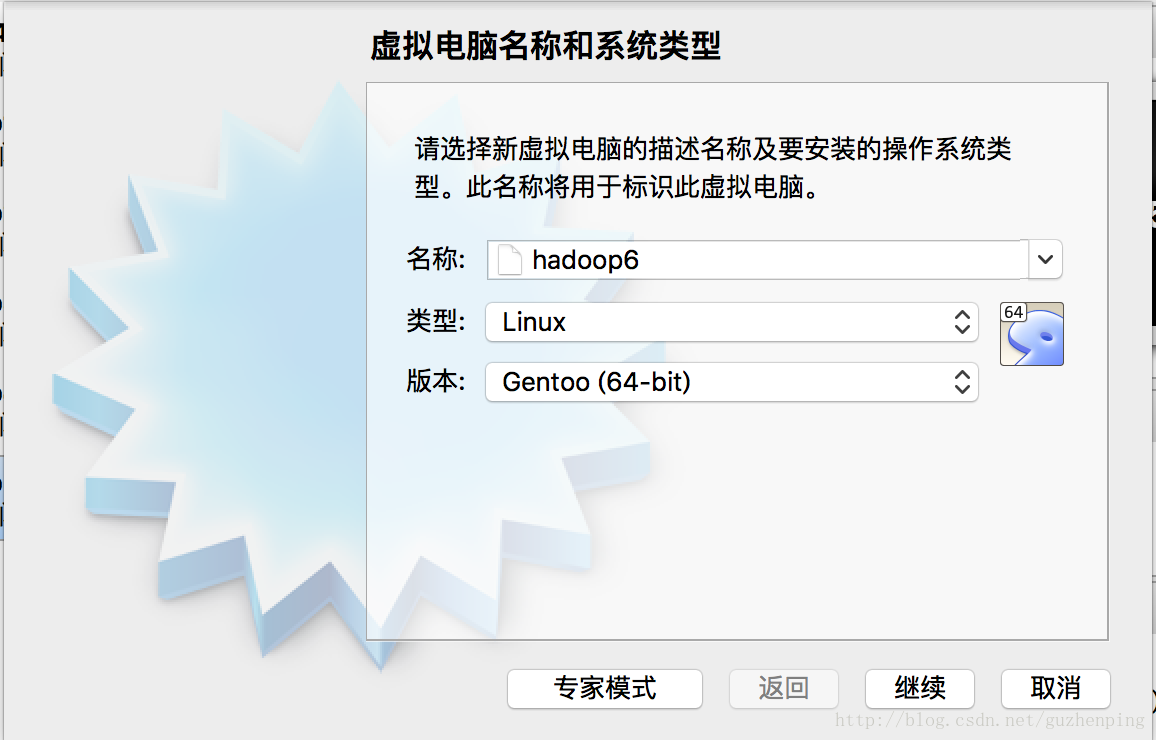Click the 虚拟电脑名称和系统类型 heading
This screenshot has width=1156, height=740.
pos(545,46)
